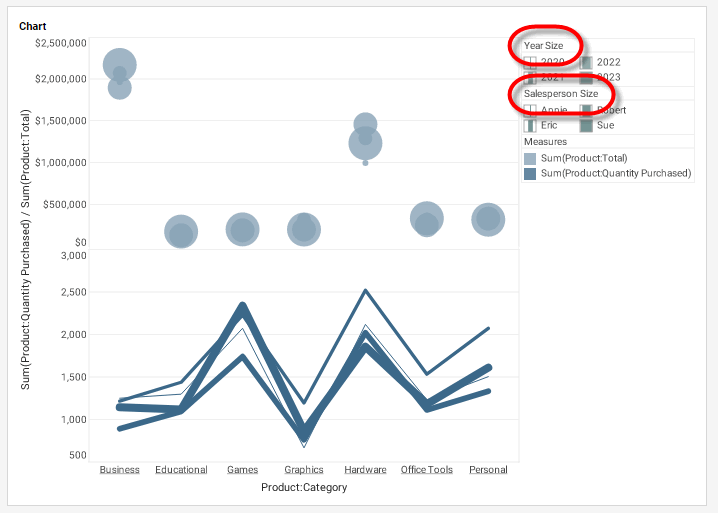Click the 2020 year size legend icon
This screenshot has width=718, height=513.
click(x=531, y=63)
